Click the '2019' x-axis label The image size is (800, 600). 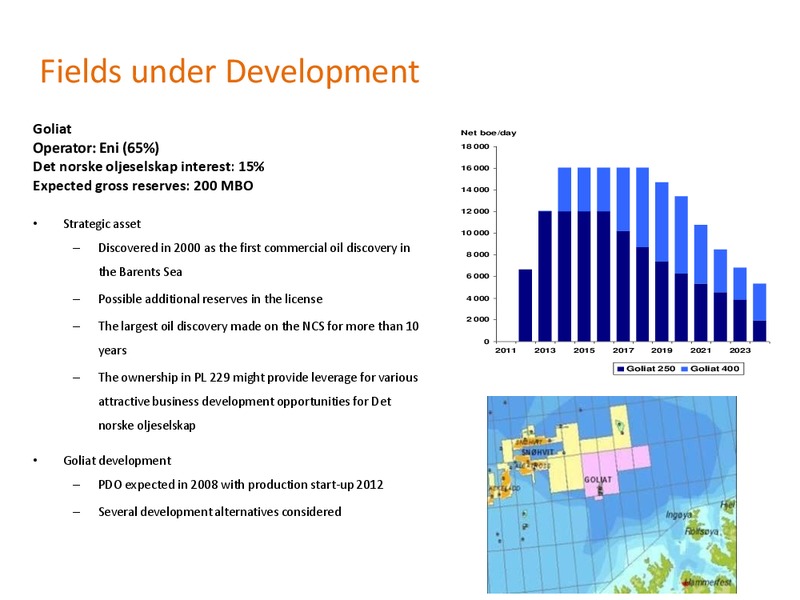point(662,351)
